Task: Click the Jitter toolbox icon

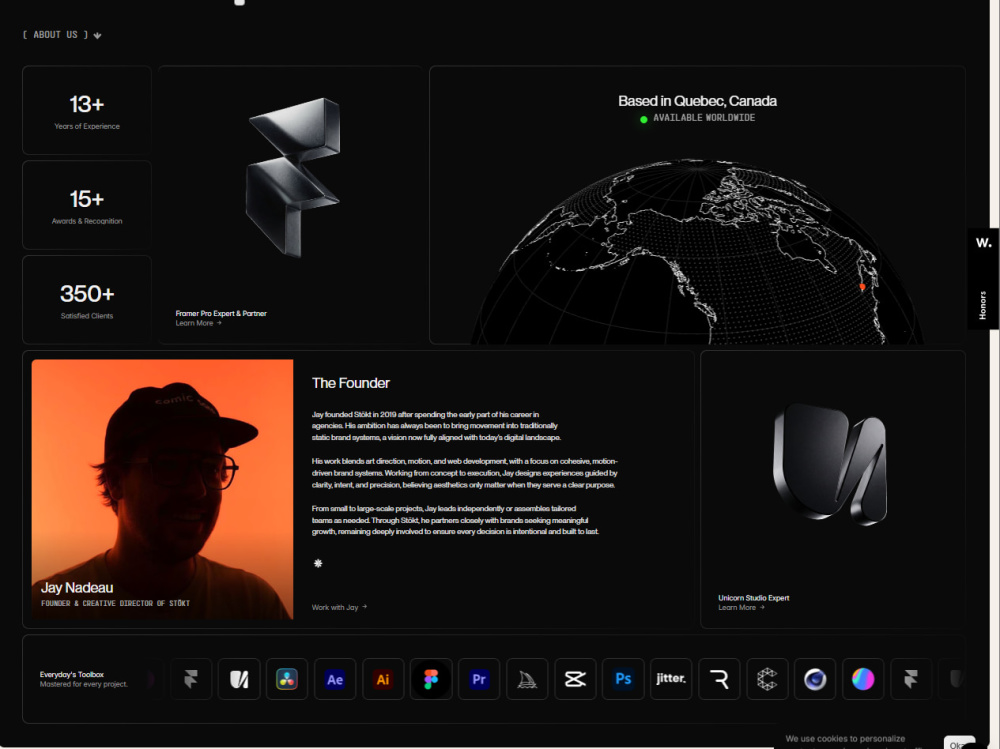Action: point(671,679)
